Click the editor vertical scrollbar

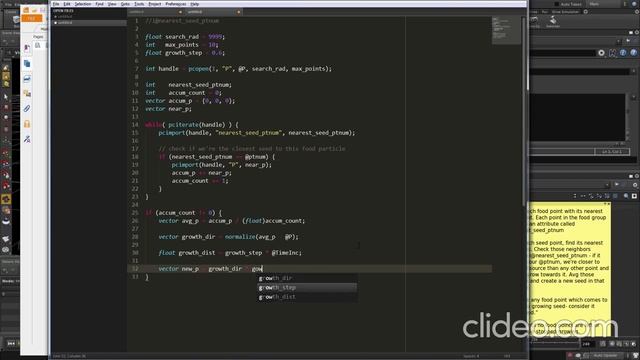click(x=524, y=111)
